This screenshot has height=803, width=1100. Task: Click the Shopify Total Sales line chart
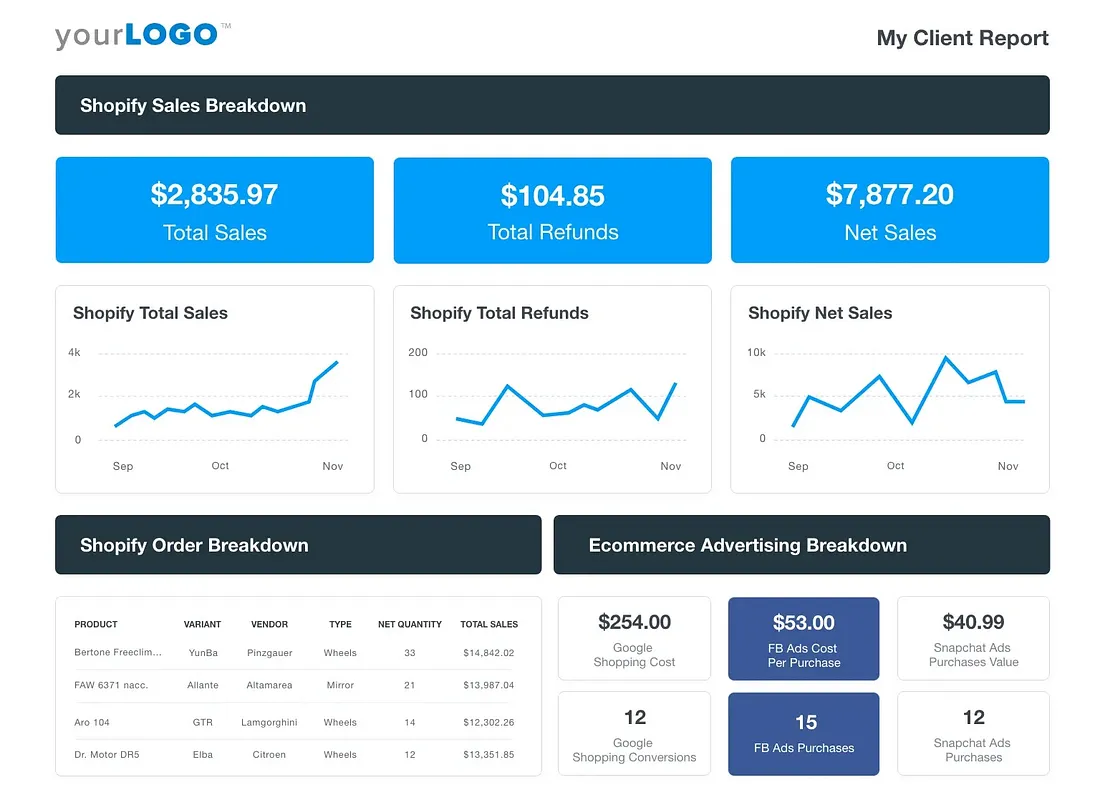pyautogui.click(x=215, y=389)
